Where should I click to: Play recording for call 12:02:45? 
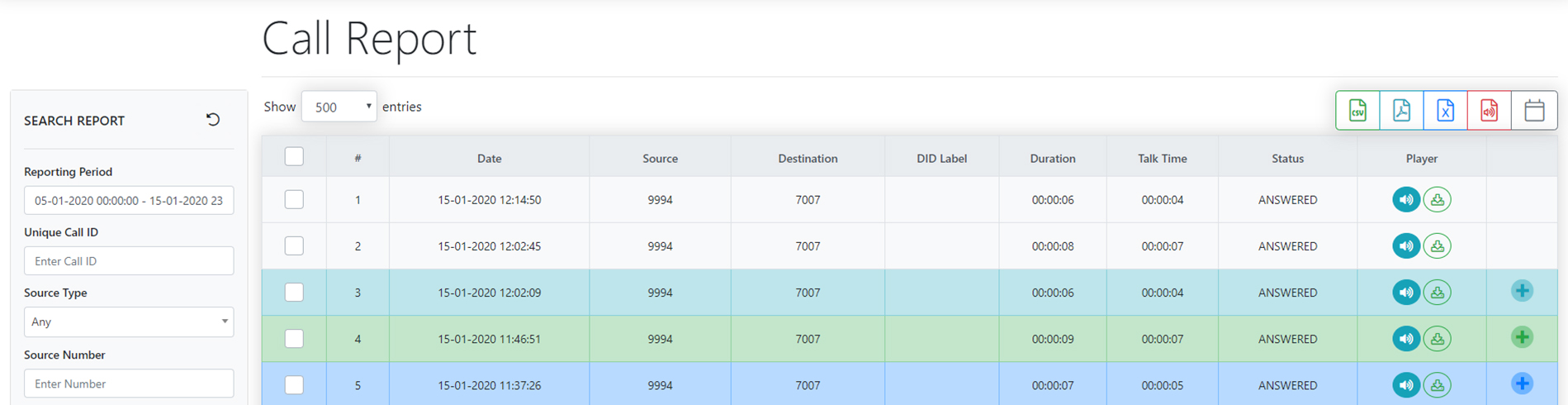pos(1406,245)
